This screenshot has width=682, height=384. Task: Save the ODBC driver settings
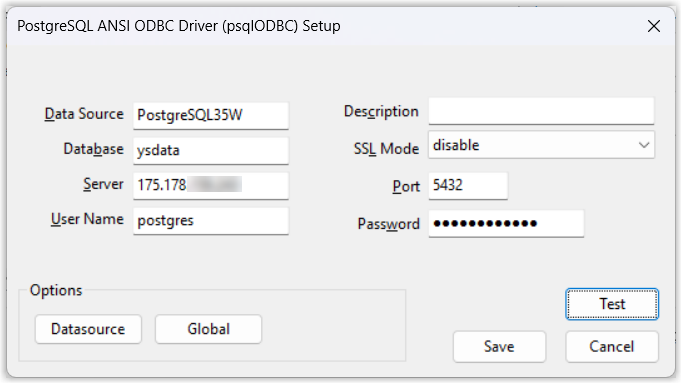(499, 347)
